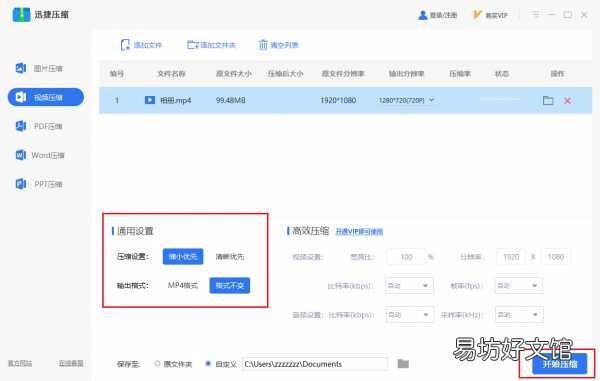Browse save folder icon next to path field
Viewport: 600px width, 381px height.
coord(403,363)
